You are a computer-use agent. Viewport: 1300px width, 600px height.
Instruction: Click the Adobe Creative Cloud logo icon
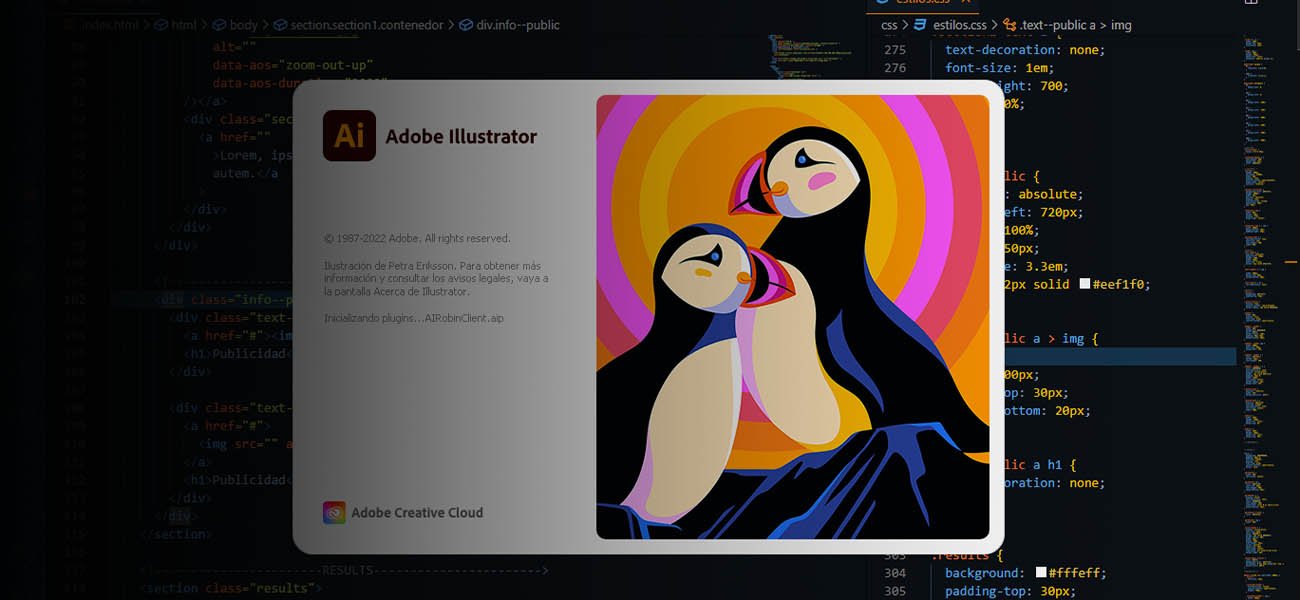tap(334, 512)
